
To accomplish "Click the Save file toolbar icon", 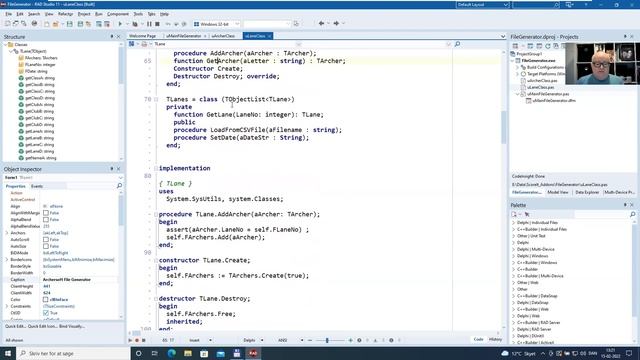I will point(70,24).
